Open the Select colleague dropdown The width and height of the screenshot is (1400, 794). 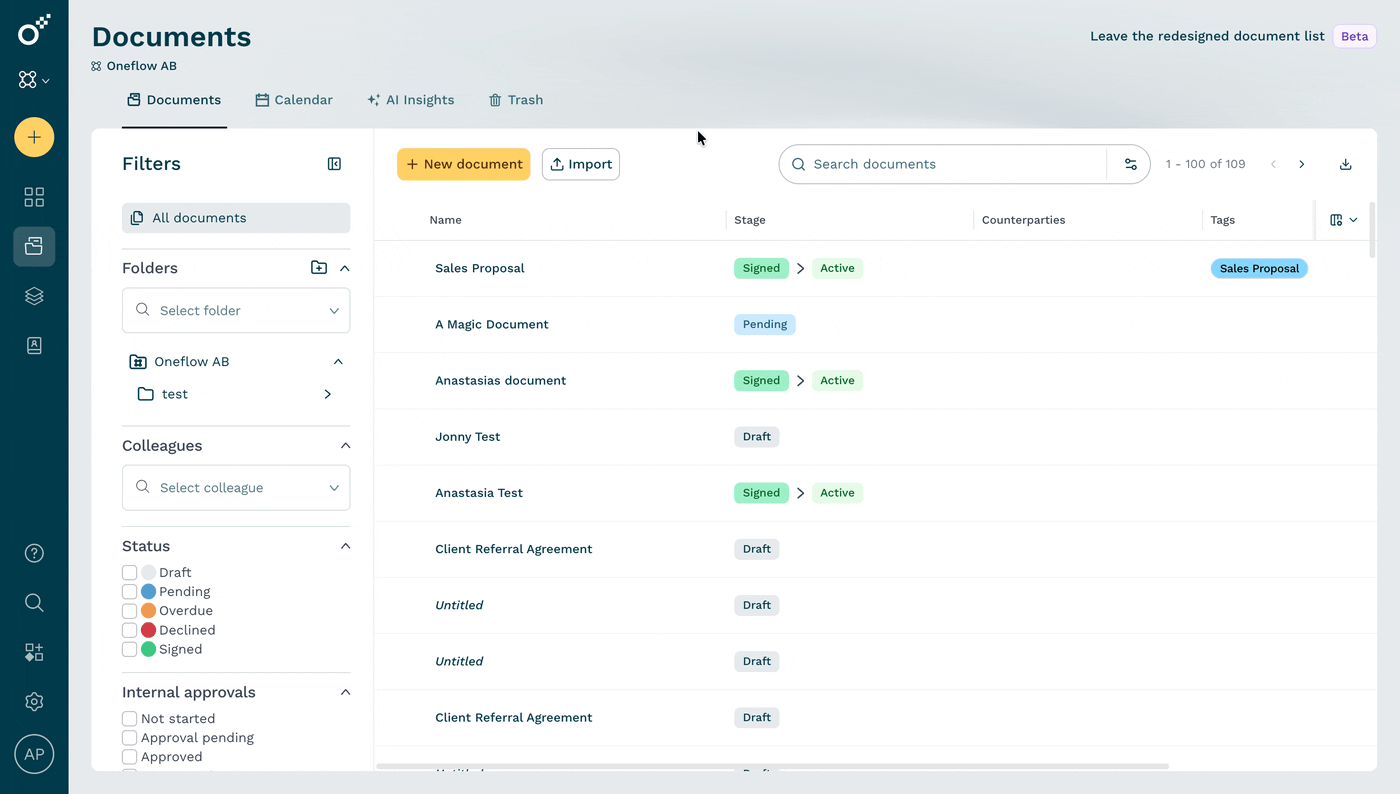pos(236,488)
